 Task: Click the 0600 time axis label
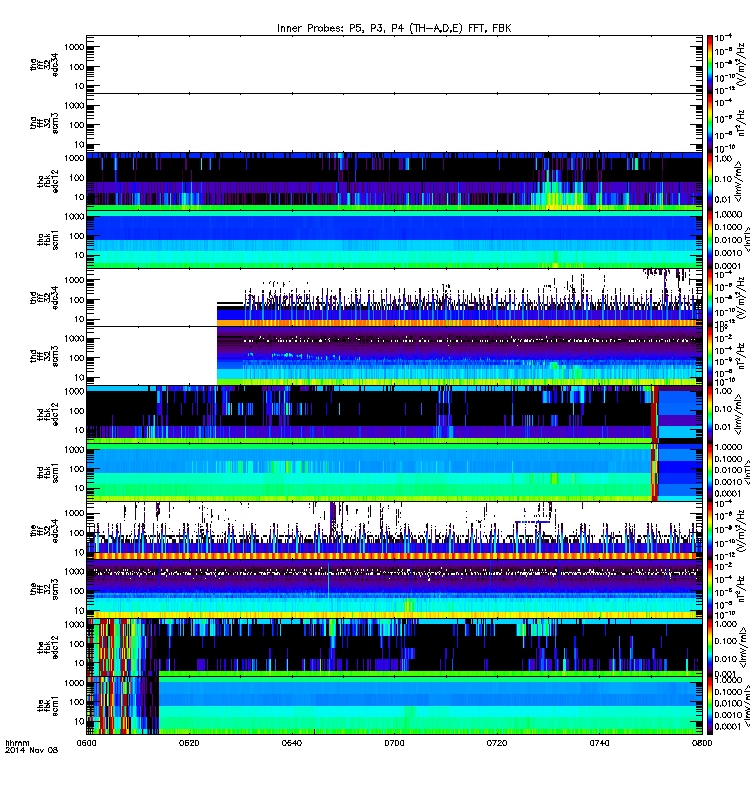pyautogui.click(x=86, y=743)
